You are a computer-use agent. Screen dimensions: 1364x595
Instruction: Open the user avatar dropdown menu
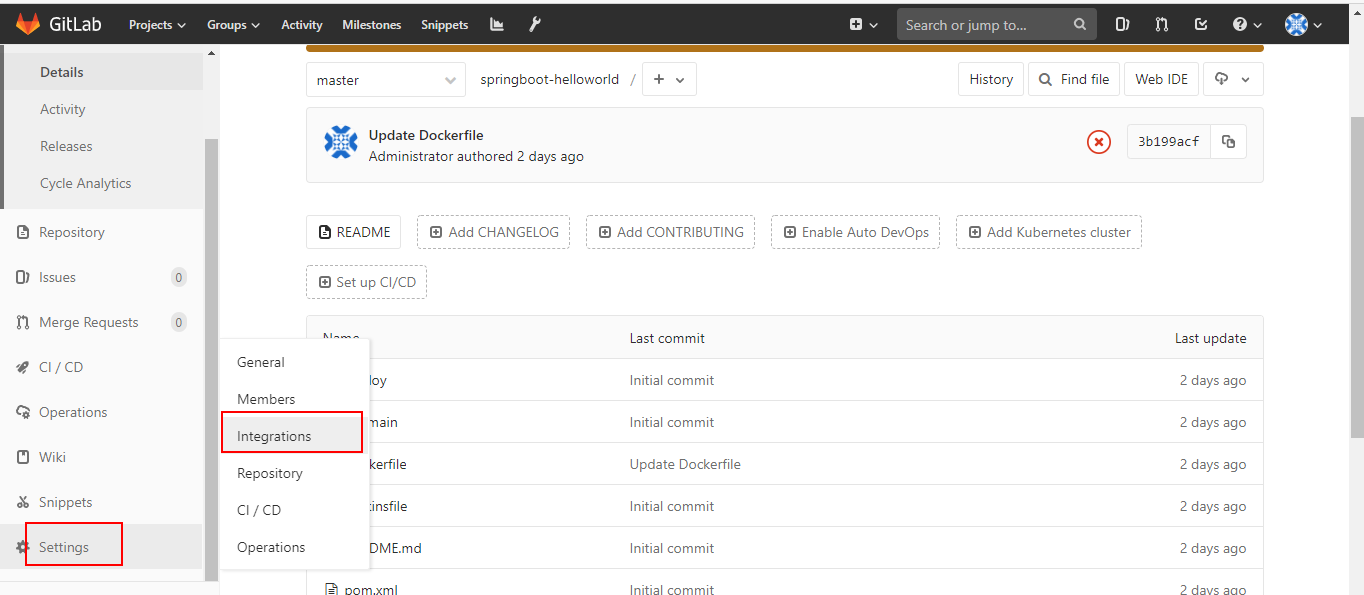pyautogui.click(x=1303, y=25)
